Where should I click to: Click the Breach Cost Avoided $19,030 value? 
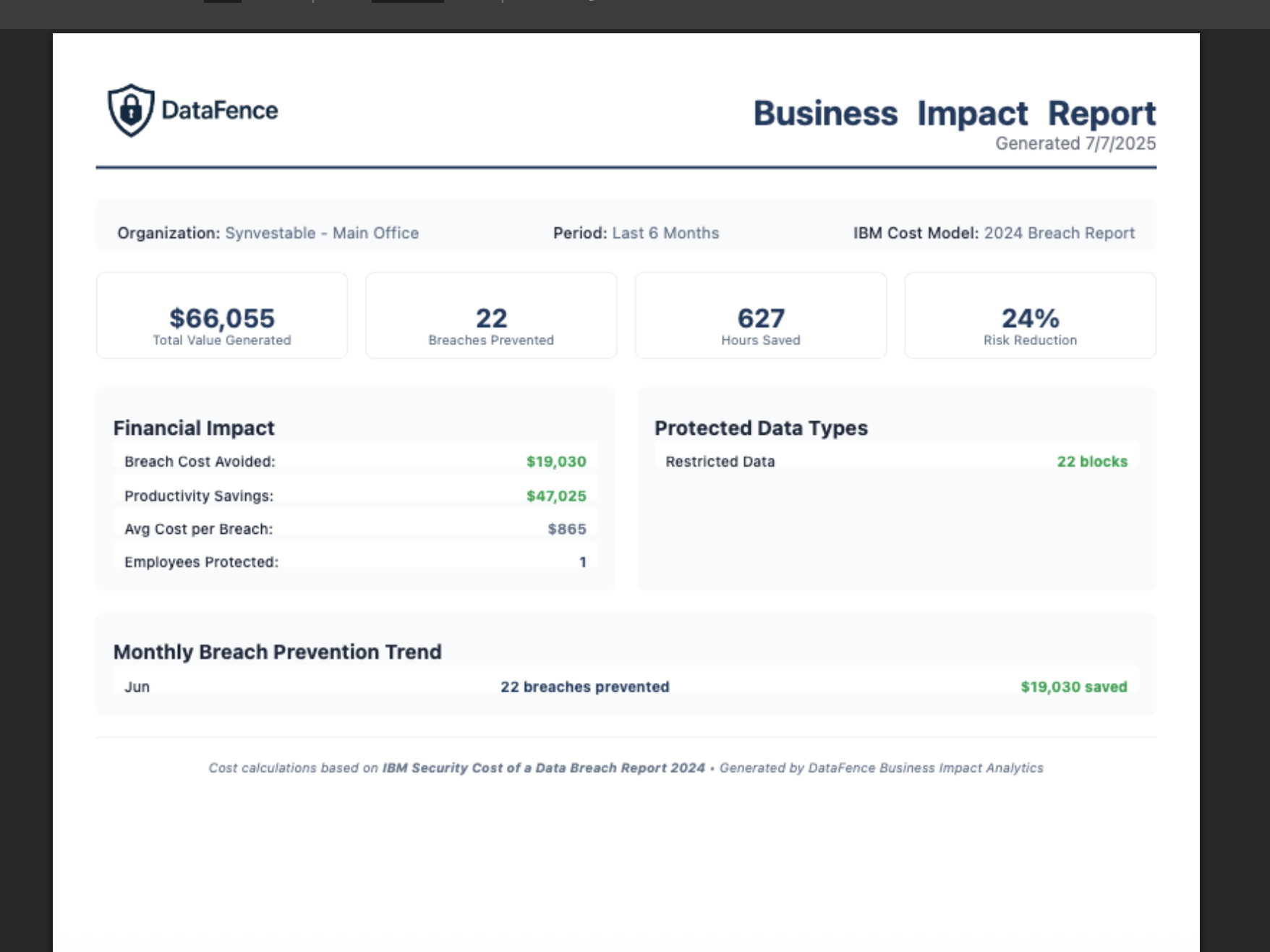coord(556,462)
